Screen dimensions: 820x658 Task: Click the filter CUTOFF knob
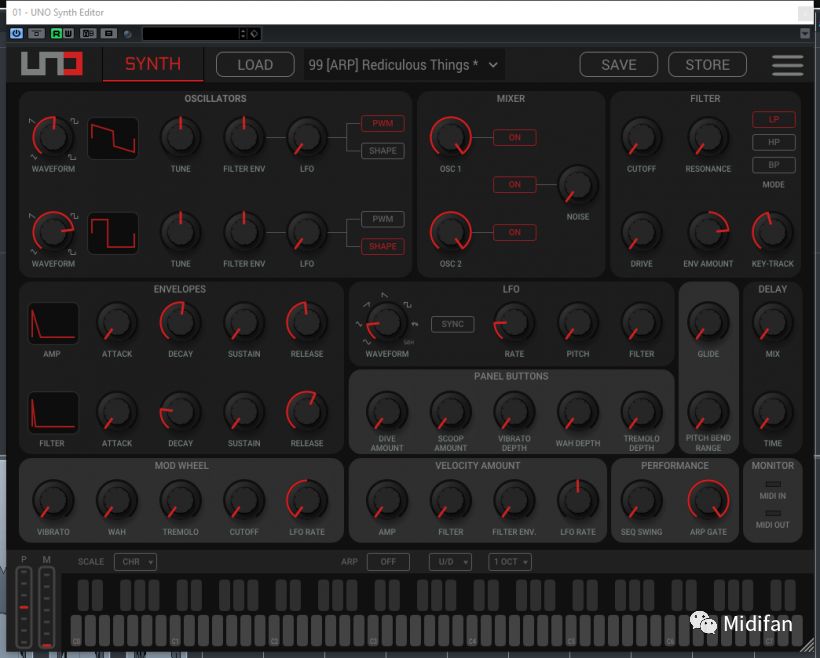[x=641, y=138]
